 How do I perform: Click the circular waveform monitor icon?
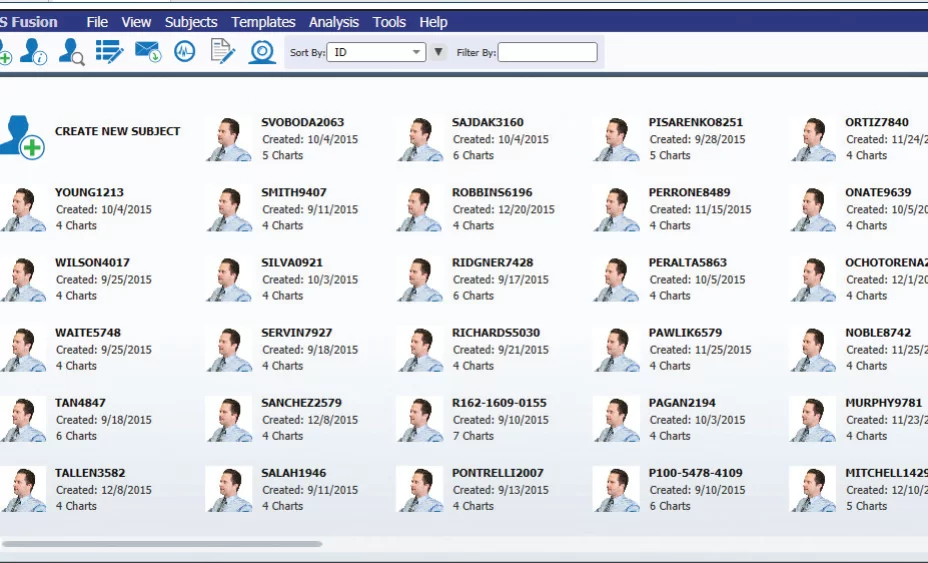185,52
